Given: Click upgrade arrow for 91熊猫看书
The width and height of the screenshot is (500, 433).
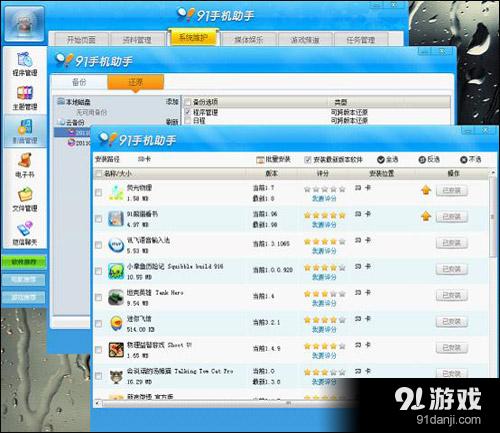Looking at the screenshot, I should (426, 217).
